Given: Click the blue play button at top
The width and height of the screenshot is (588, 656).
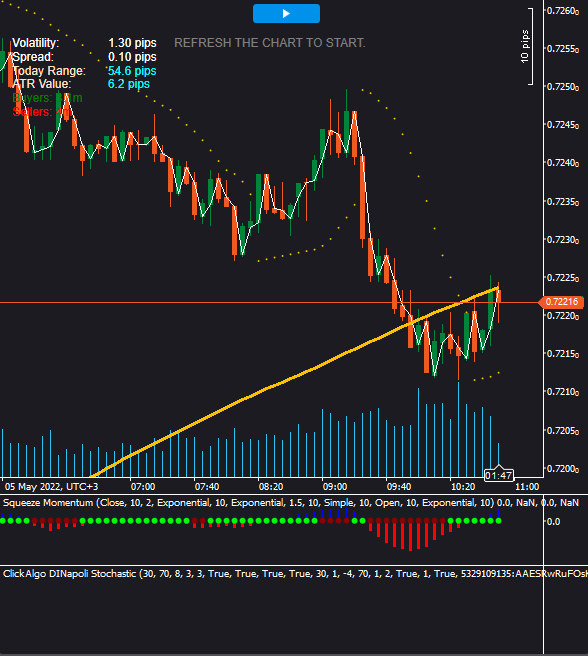Looking at the screenshot, I should [x=286, y=13].
